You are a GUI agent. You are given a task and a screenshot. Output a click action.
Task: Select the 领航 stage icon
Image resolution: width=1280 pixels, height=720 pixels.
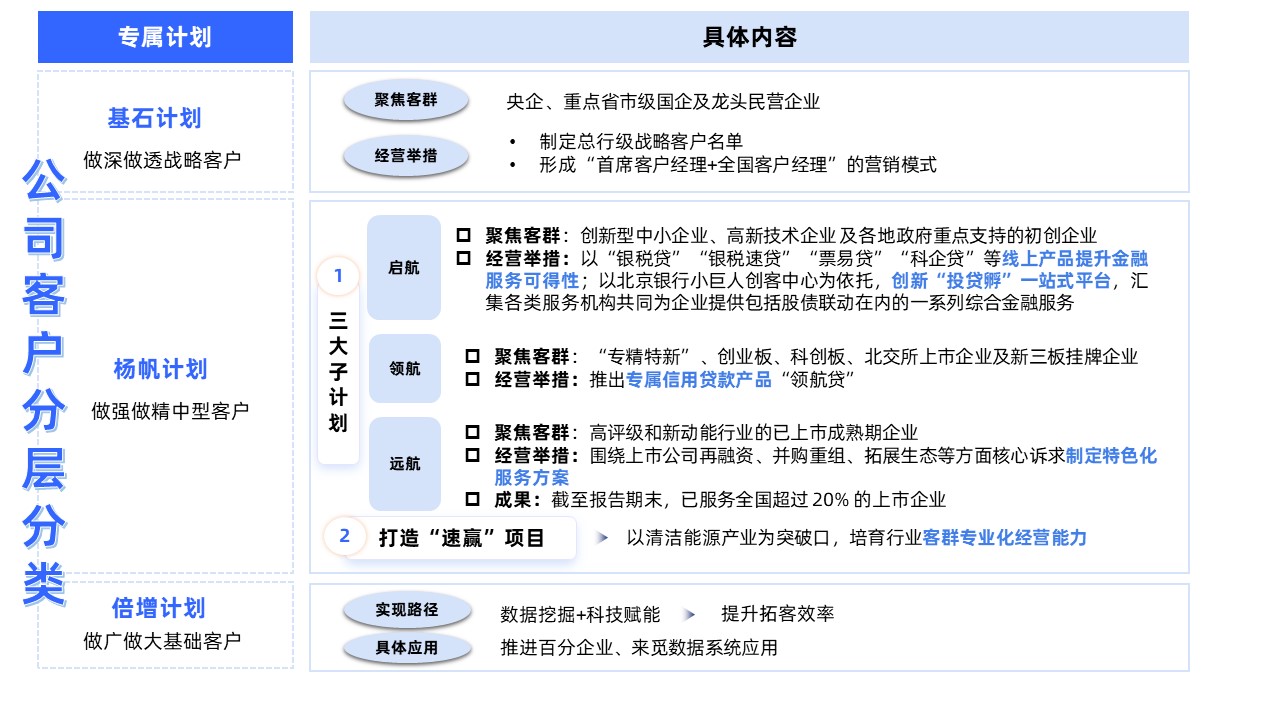point(404,368)
